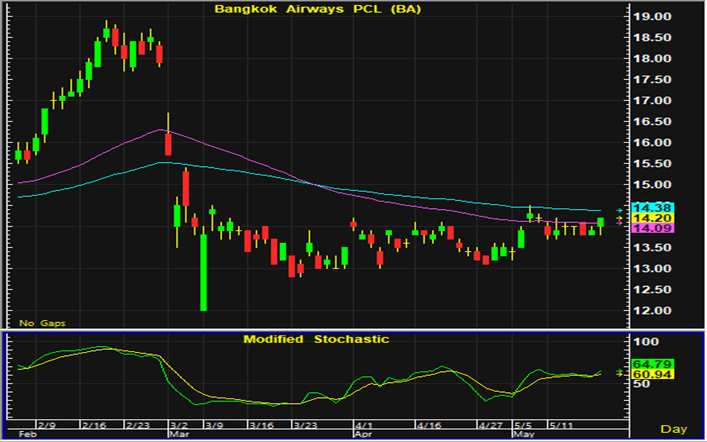This screenshot has width=707, height=442.
Task: Select the 4/16 date marker
Action: pyautogui.click(x=428, y=425)
